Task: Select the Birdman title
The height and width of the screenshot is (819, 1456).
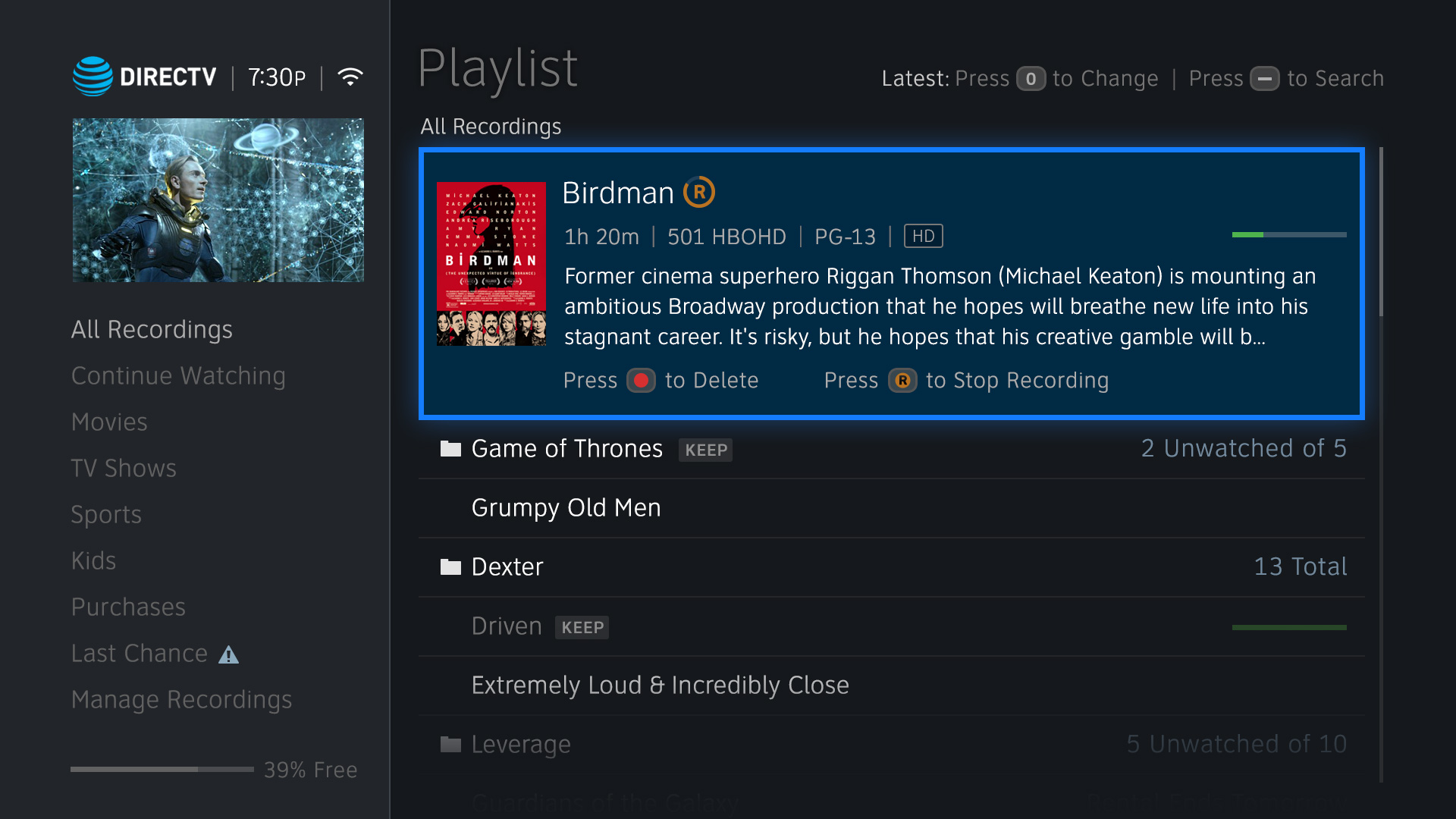Action: tap(618, 193)
